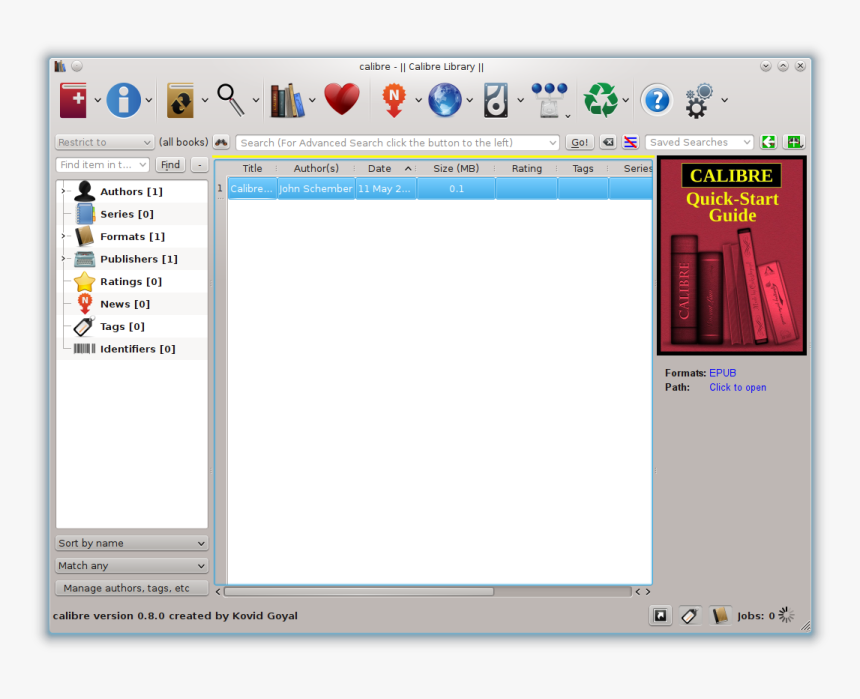
Task: Click the reset quick search icon
Action: [608, 143]
